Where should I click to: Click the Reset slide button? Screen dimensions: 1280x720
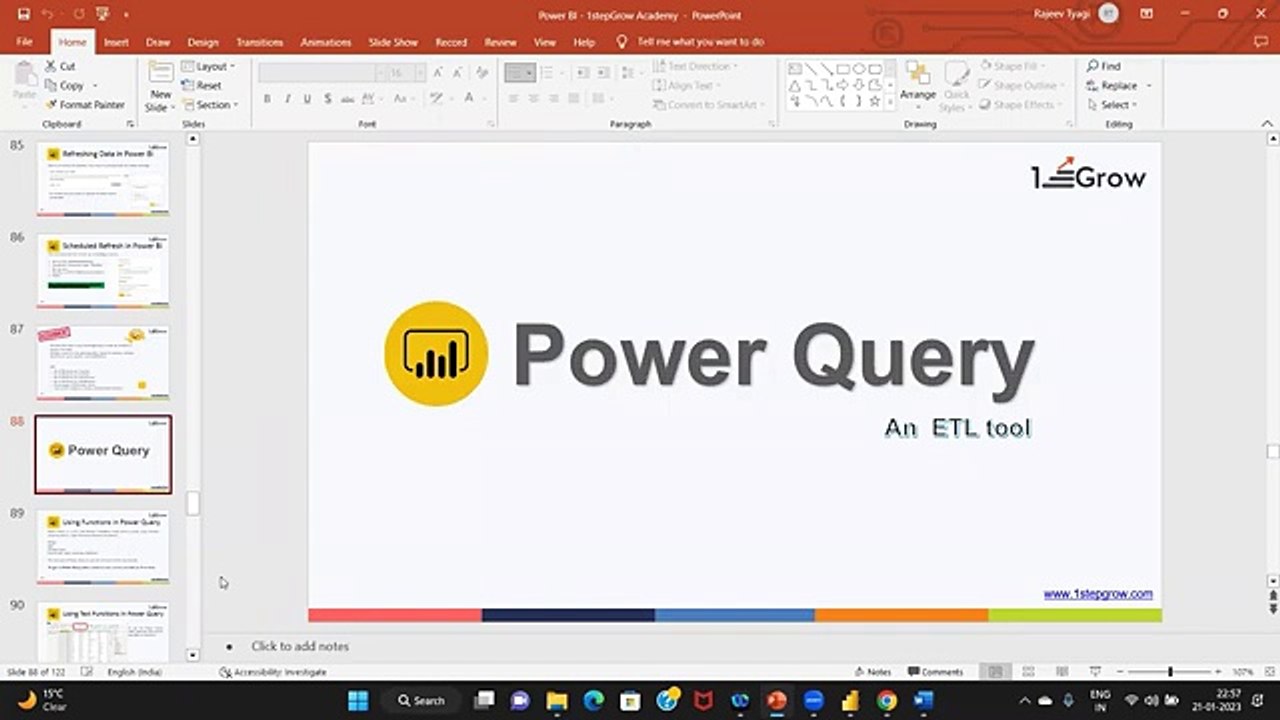click(202, 85)
